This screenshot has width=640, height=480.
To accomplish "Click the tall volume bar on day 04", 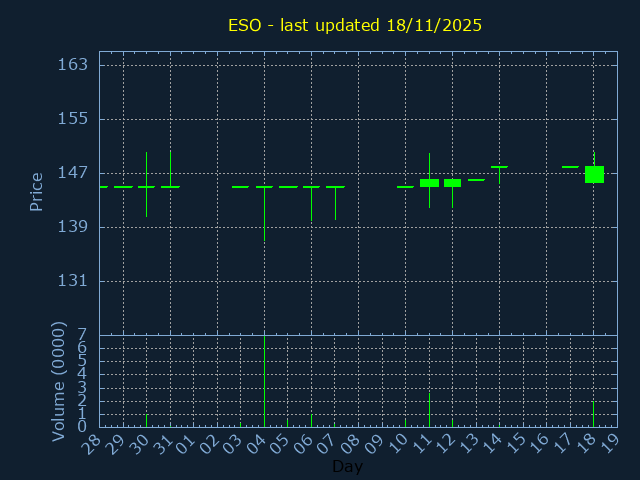I will click(264, 380).
